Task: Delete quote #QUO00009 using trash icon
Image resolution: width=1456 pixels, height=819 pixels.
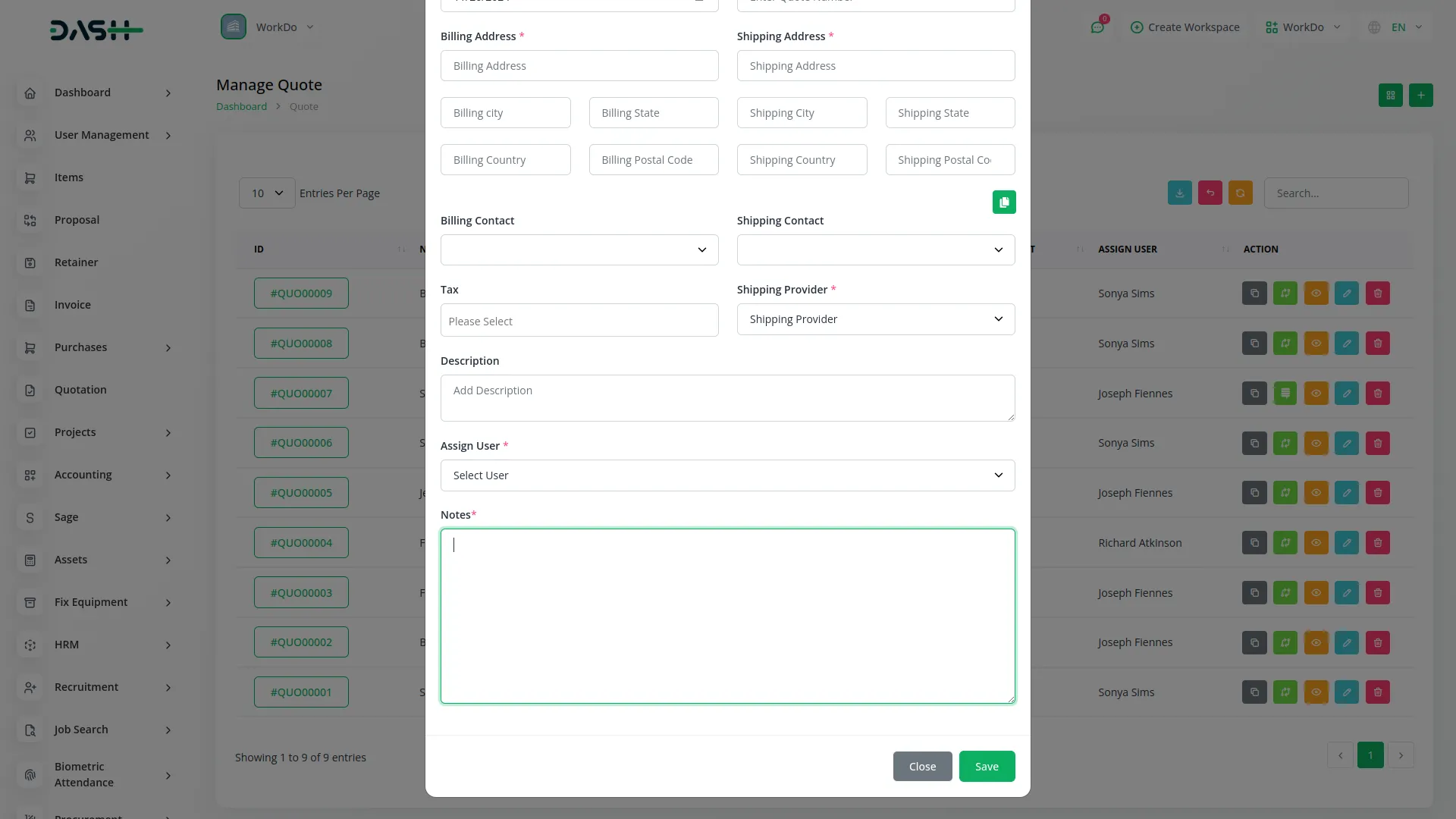Action: pos(1378,293)
